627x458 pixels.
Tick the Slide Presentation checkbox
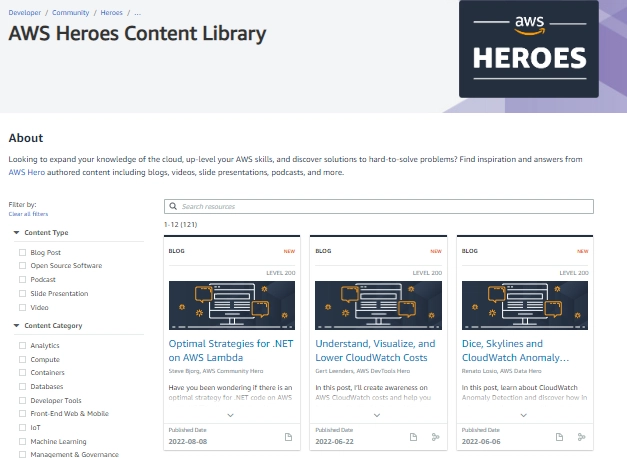pyautogui.click(x=22, y=294)
